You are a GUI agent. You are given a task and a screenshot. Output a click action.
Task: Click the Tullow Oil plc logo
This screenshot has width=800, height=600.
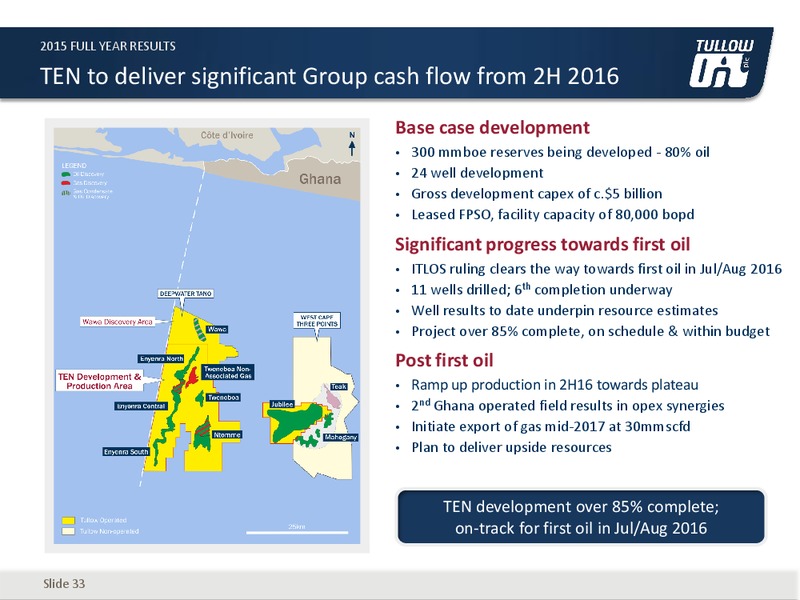click(x=721, y=64)
